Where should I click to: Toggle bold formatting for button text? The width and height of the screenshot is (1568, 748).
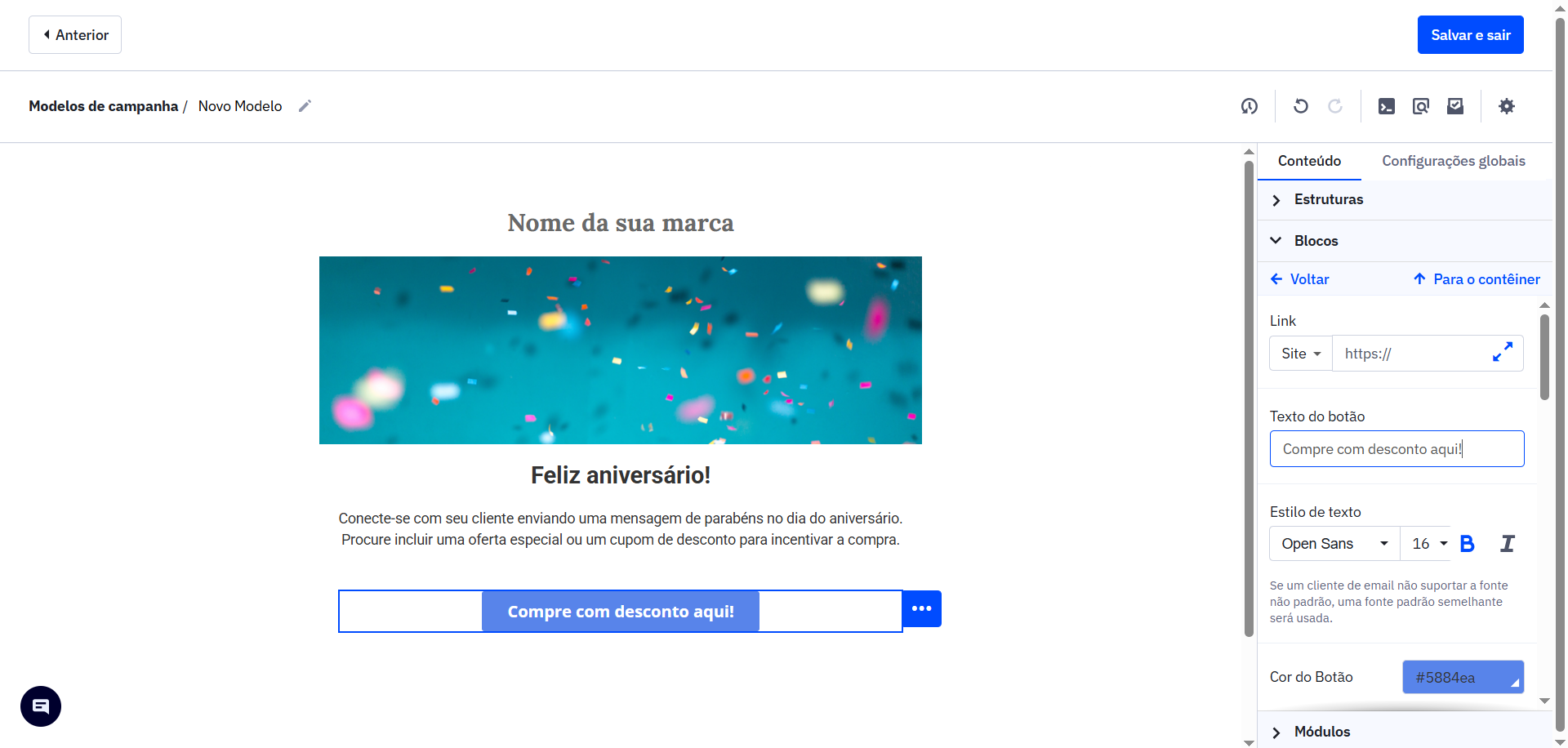[1468, 543]
